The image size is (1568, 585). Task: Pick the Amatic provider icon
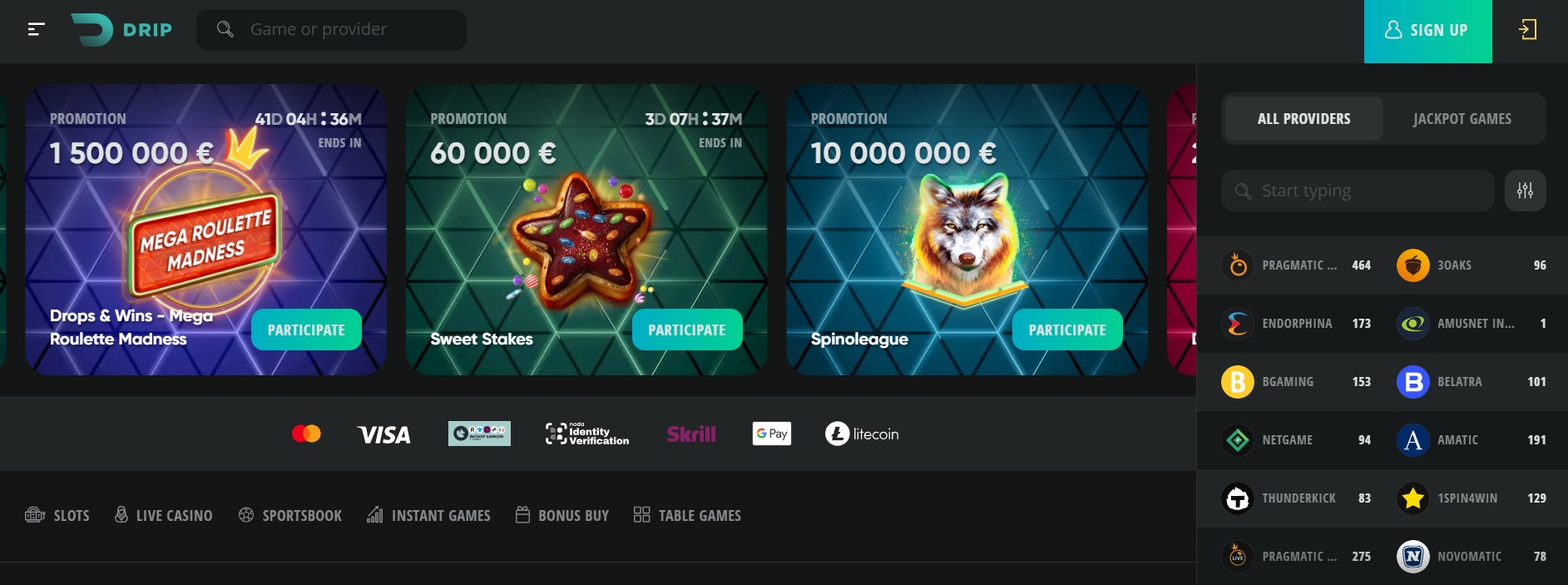1412,440
